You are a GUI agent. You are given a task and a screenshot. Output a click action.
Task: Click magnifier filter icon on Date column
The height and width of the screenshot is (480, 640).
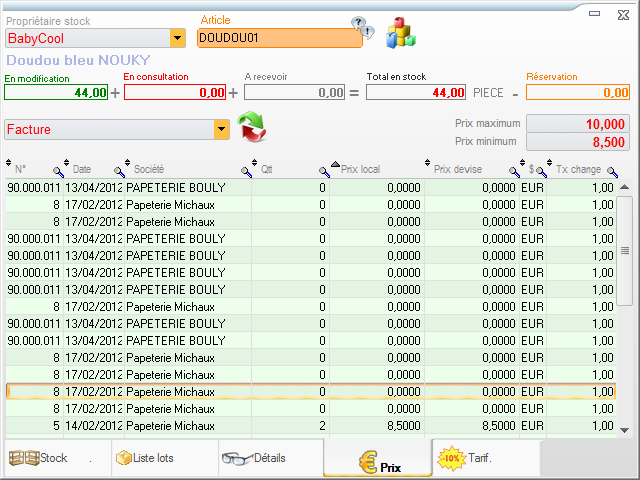point(119,171)
